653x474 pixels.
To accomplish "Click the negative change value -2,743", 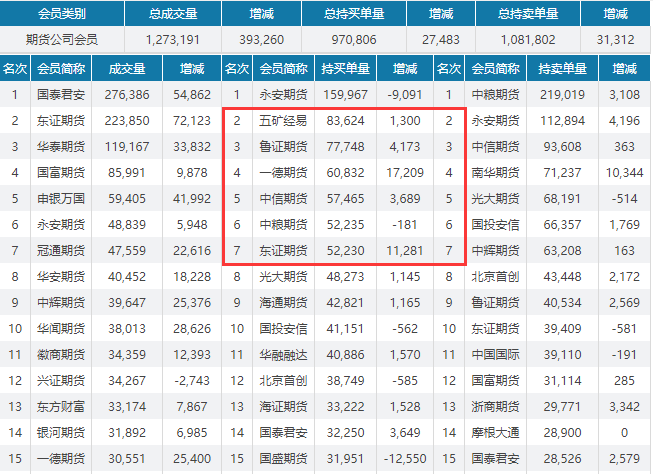I will pos(192,381).
